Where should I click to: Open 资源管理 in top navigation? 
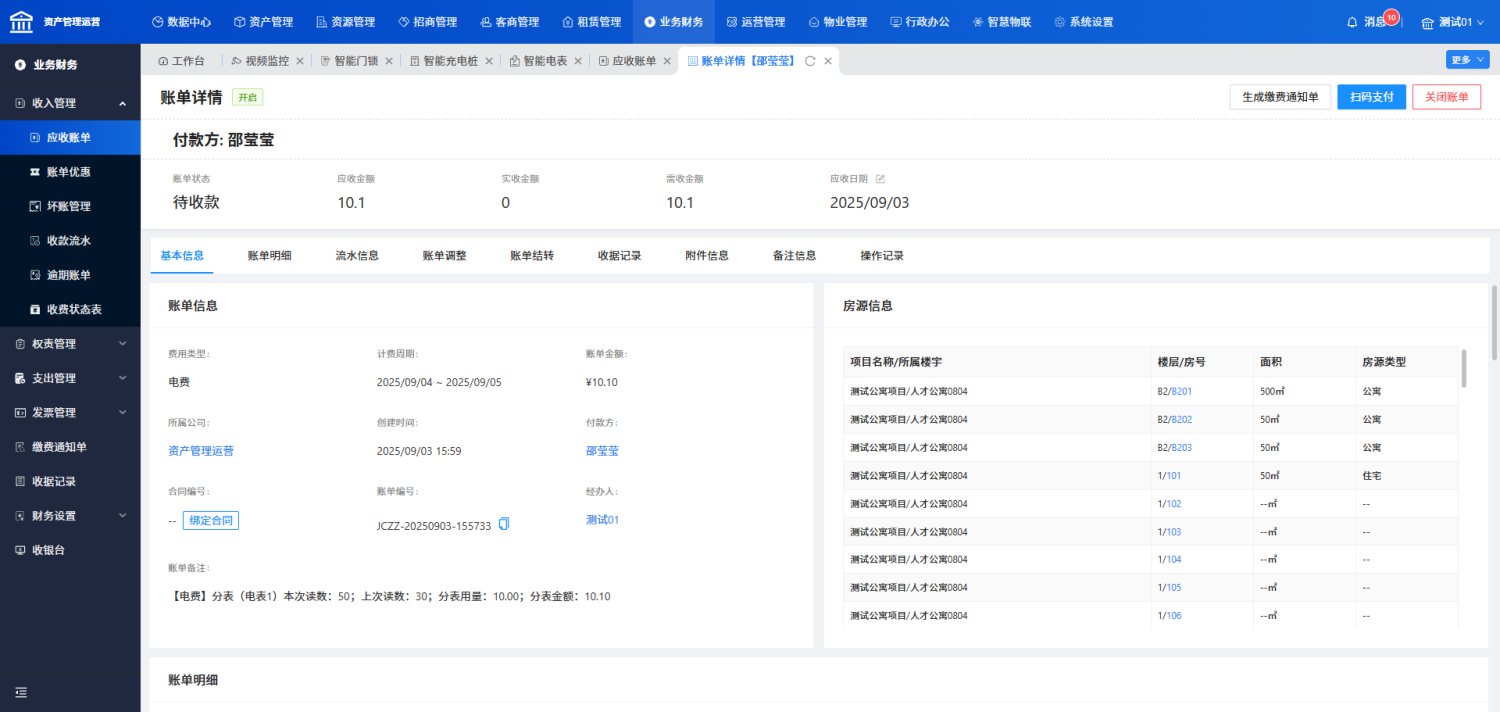pyautogui.click(x=345, y=22)
